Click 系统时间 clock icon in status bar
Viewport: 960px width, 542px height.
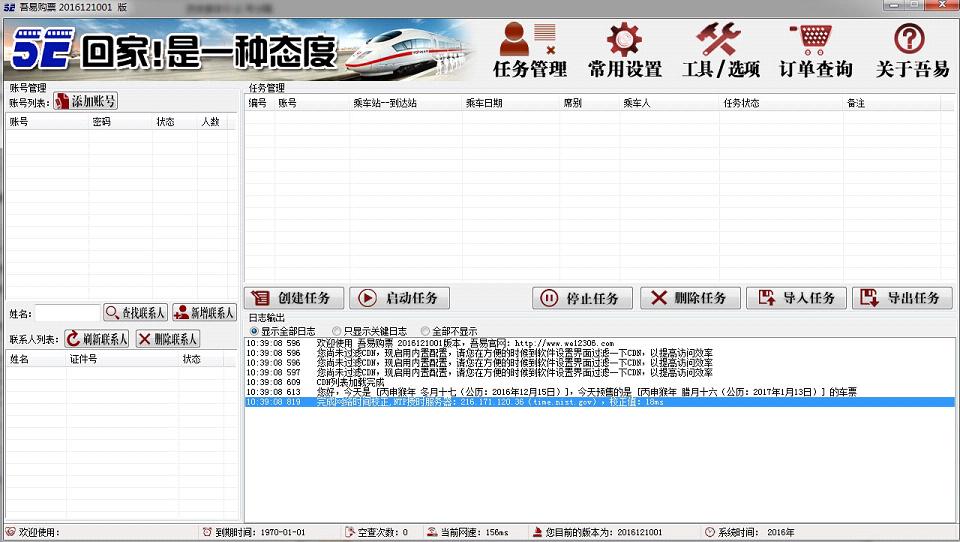[x=710, y=532]
